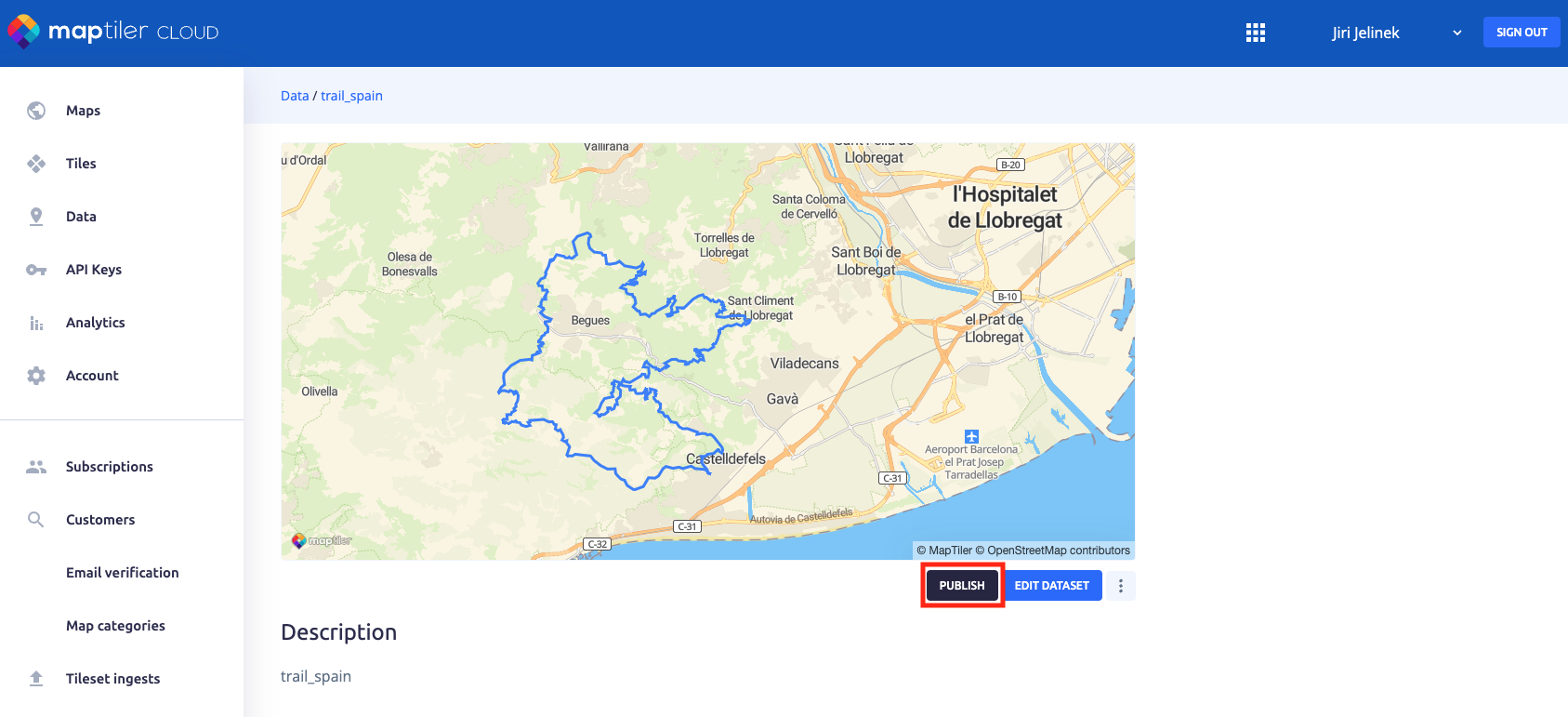Click the Tileset ingests upload icon
The height and width of the screenshot is (717, 1568).
click(36, 679)
